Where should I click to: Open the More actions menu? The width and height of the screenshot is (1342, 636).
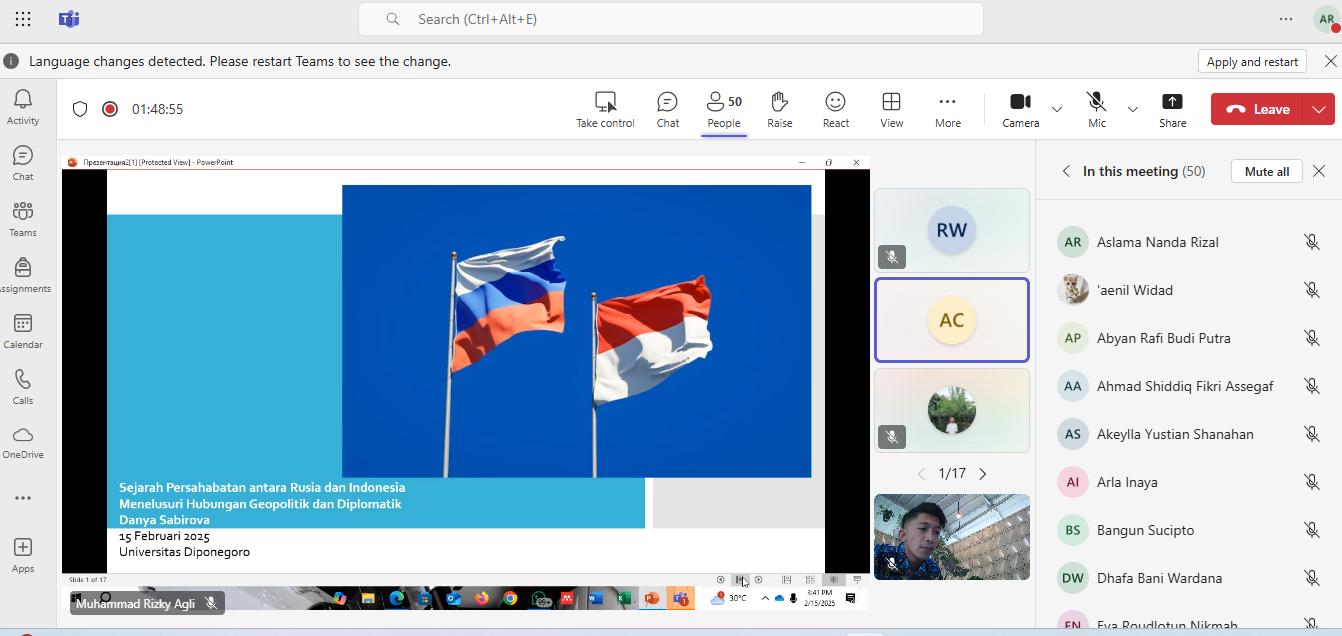[x=947, y=109]
